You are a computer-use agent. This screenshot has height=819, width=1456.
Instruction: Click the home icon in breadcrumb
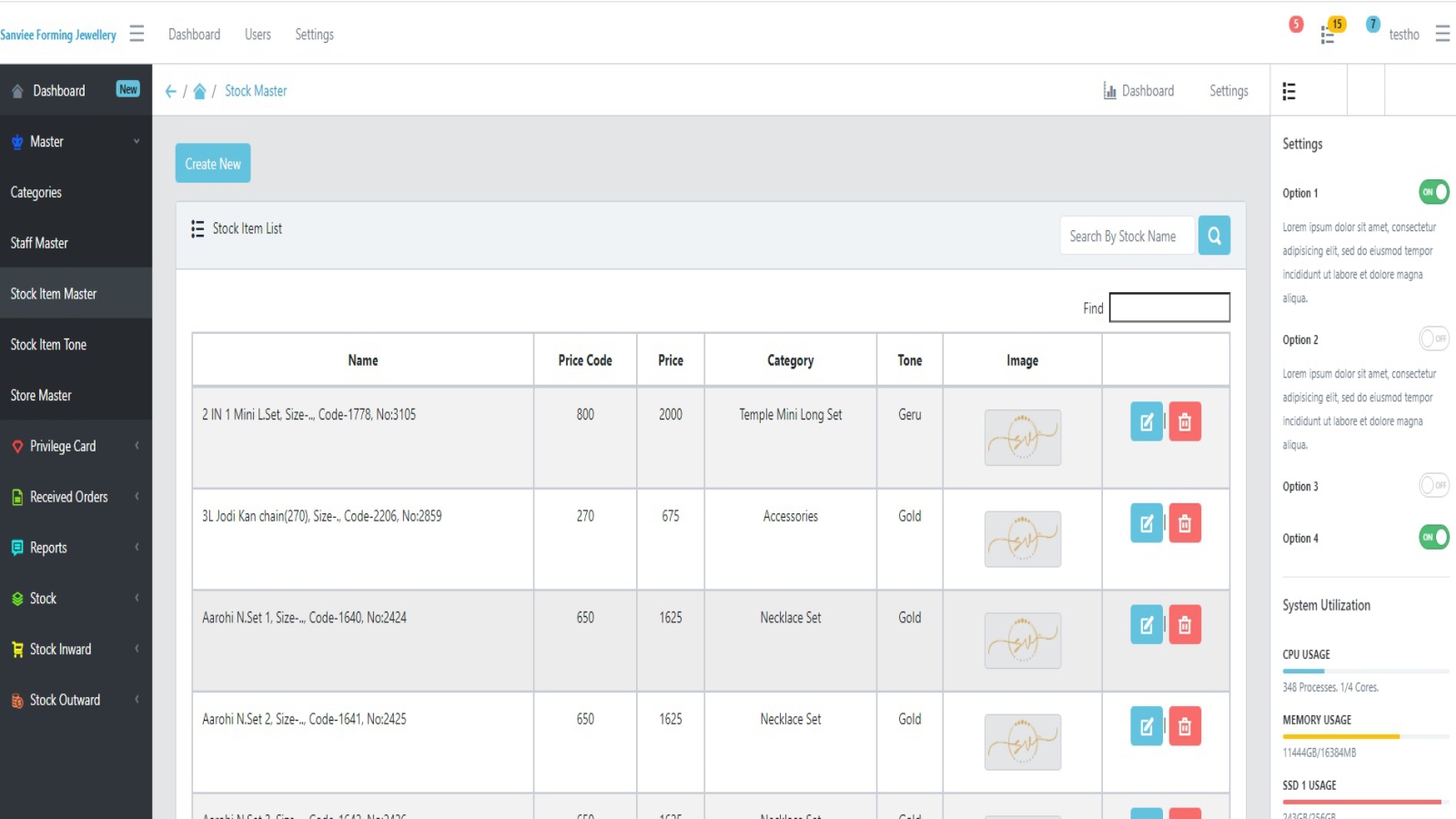[199, 91]
